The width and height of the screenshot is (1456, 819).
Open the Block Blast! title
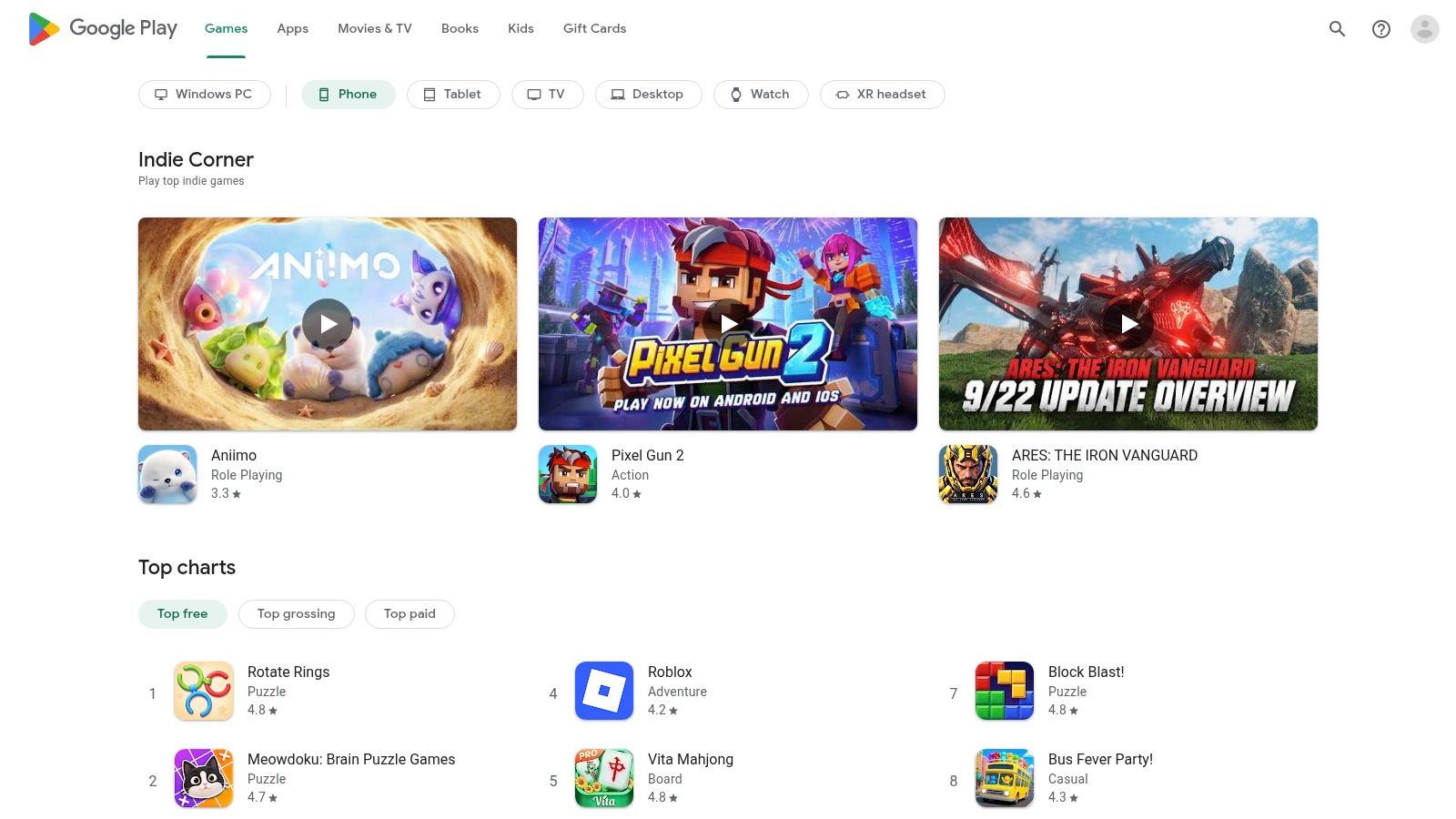point(1087,672)
